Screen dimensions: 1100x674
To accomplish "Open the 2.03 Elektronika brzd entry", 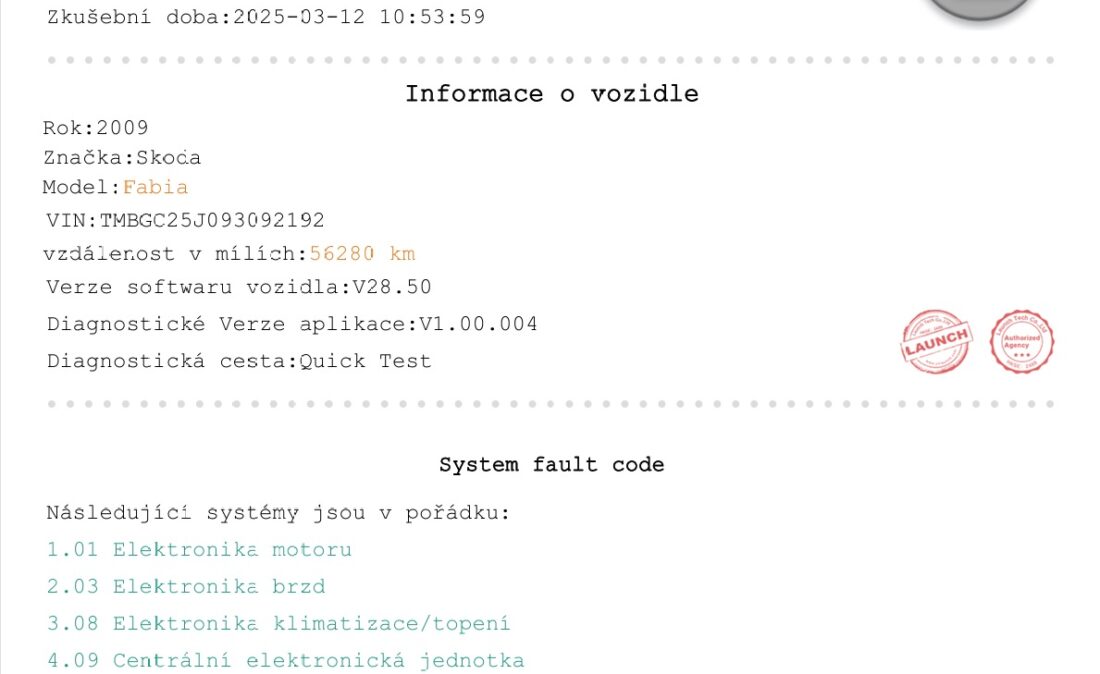I will point(186,586).
